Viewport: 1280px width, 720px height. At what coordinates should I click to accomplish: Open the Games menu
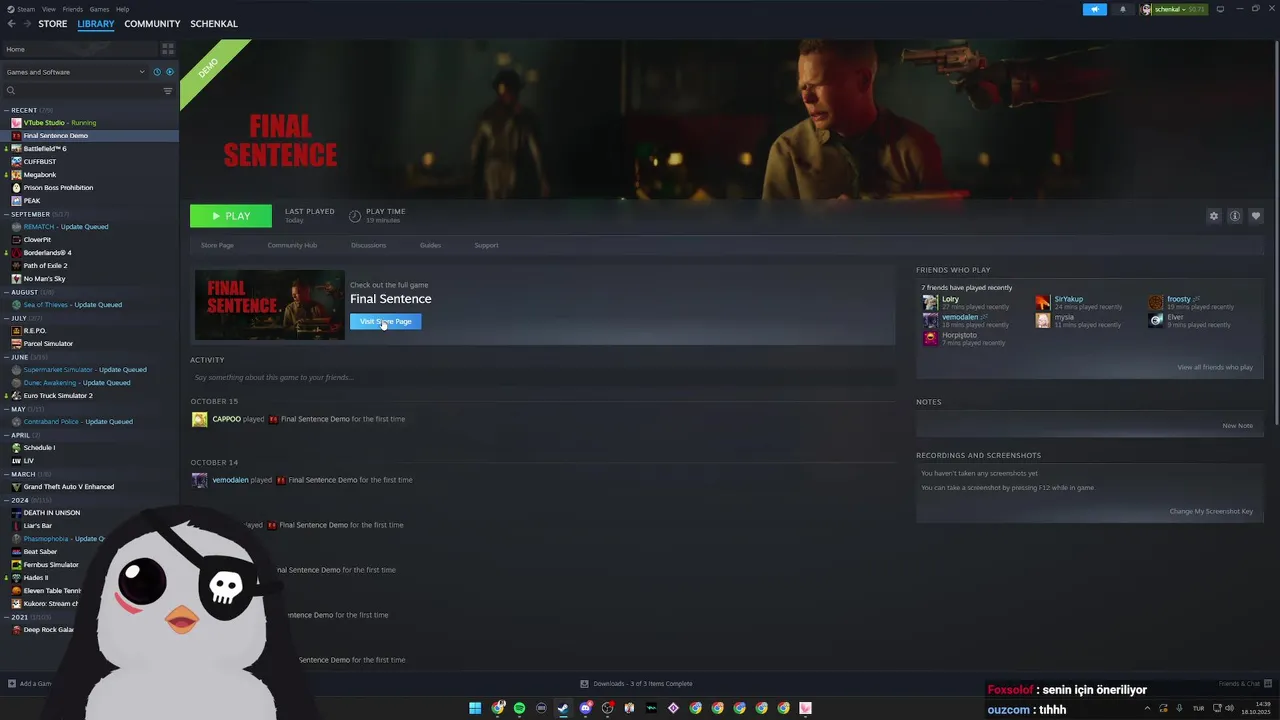[99, 9]
